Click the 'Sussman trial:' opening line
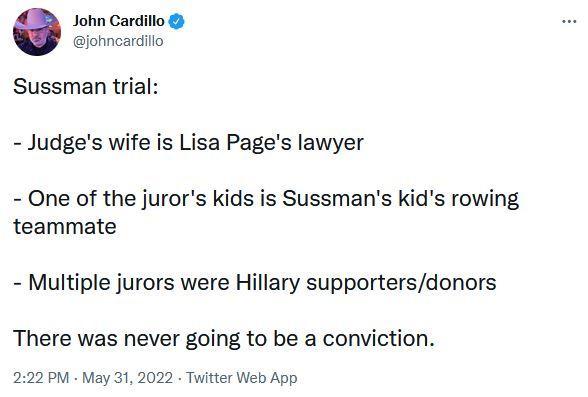The image size is (588, 397). click(x=86, y=86)
